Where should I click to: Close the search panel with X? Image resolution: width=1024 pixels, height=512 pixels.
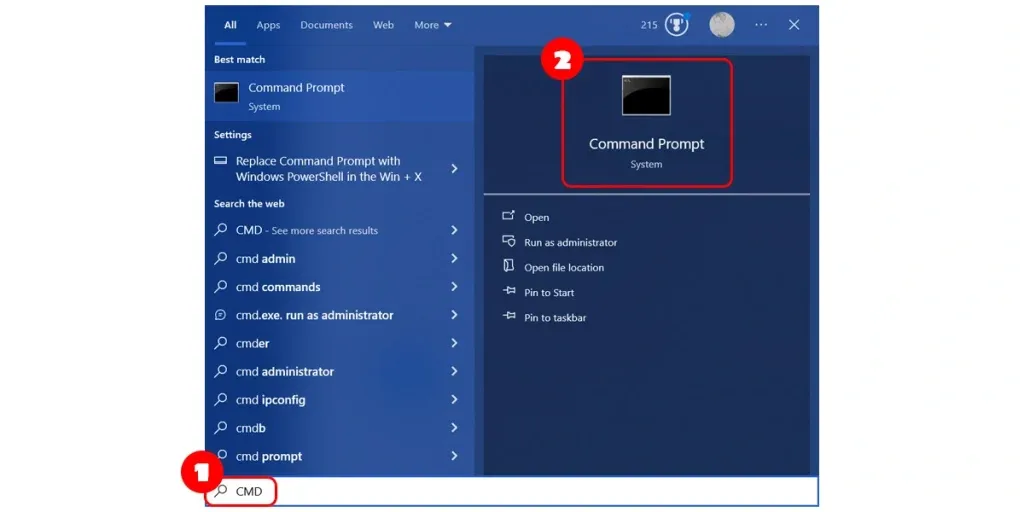pyautogui.click(x=793, y=25)
